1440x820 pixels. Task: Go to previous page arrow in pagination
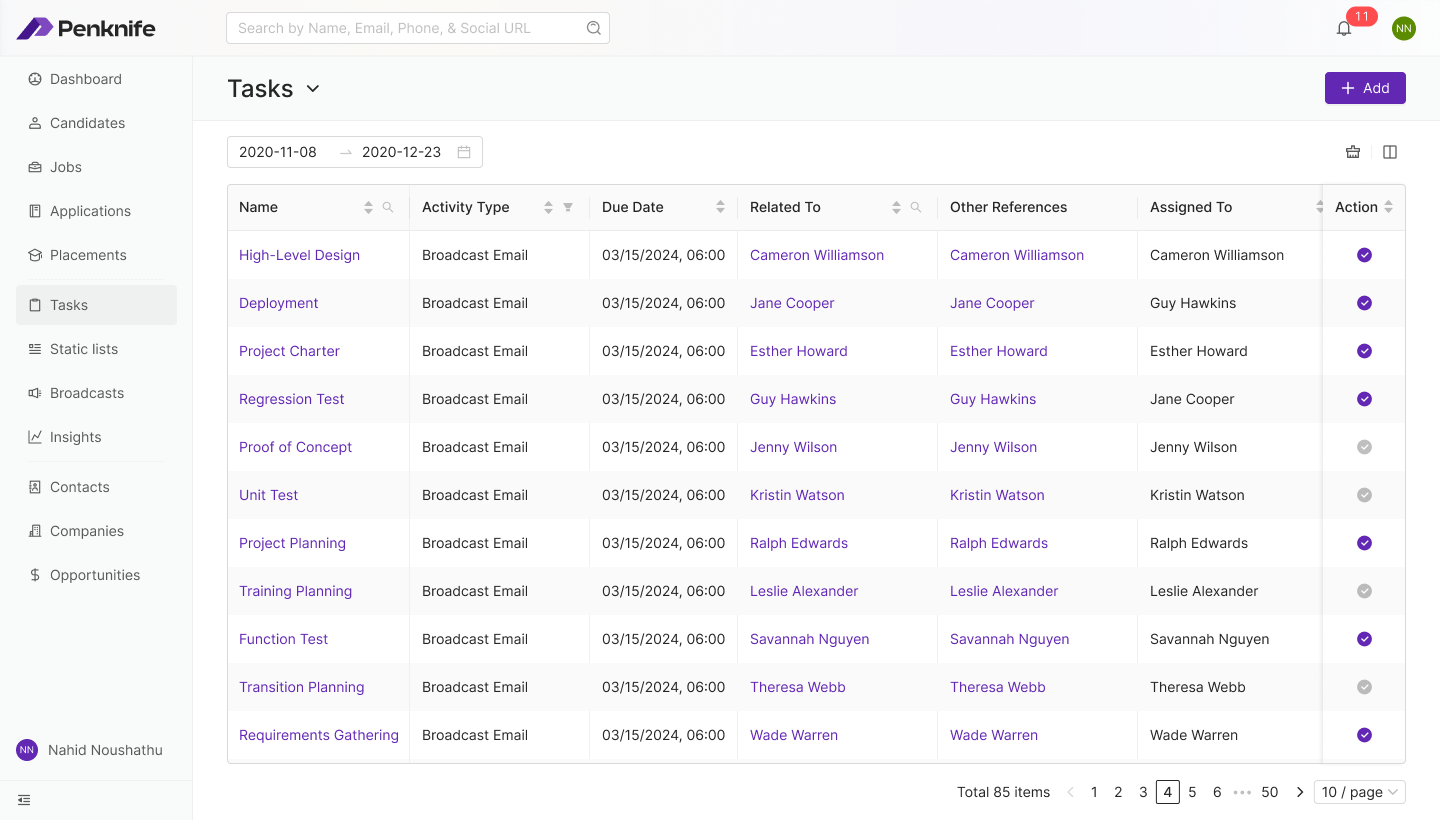(x=1070, y=792)
